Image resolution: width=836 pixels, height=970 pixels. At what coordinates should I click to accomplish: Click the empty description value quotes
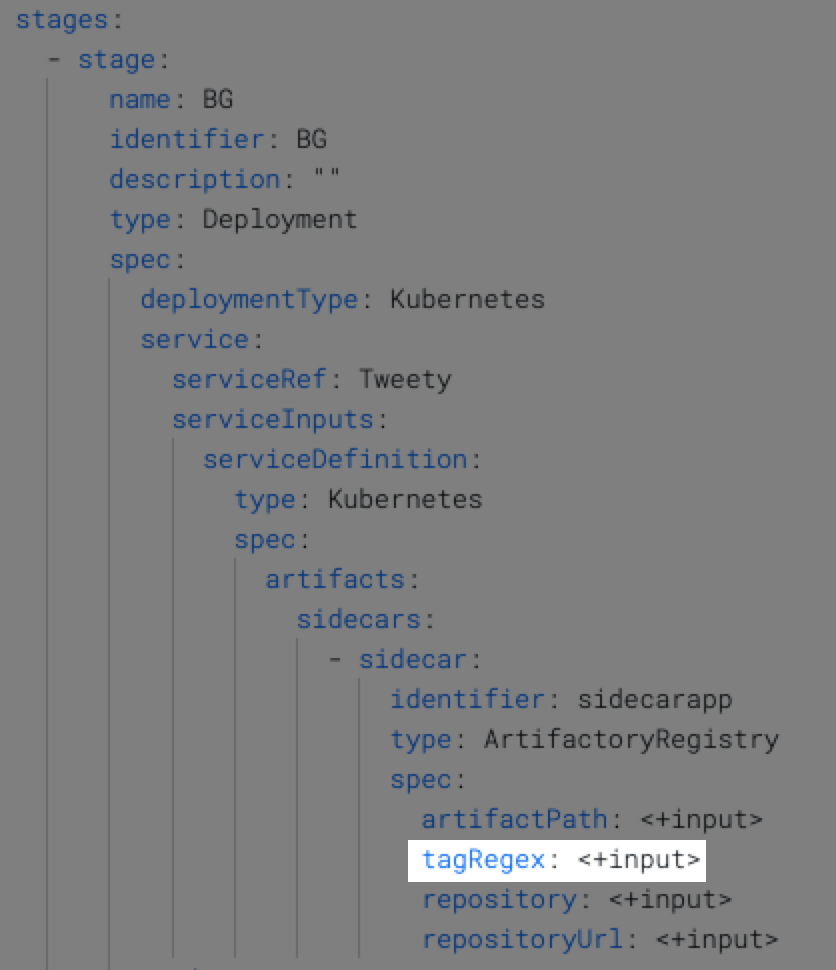point(327,180)
